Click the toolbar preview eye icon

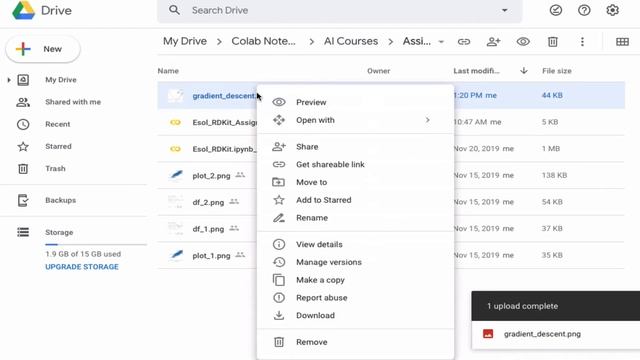click(x=523, y=42)
